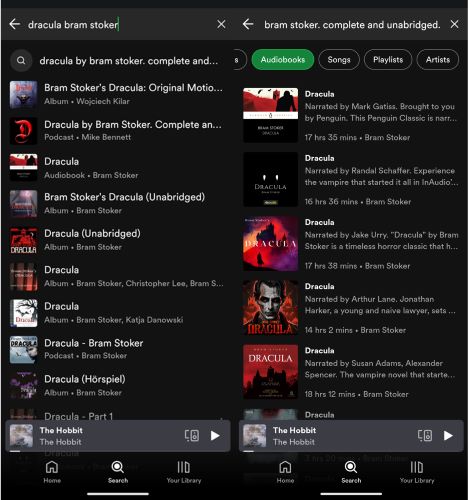The height and width of the screenshot is (500, 469).
Task: Focus the 'dracula bram stoker' search field
Action: [118, 25]
